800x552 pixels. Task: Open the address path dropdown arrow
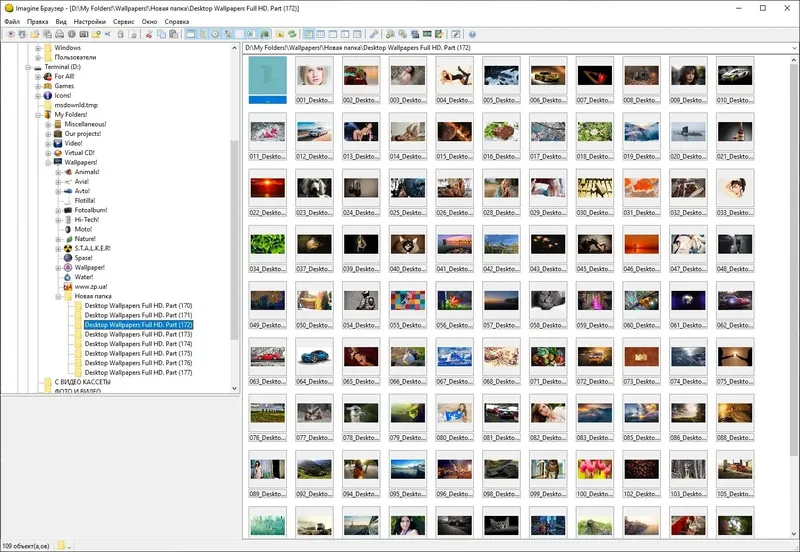(794, 48)
